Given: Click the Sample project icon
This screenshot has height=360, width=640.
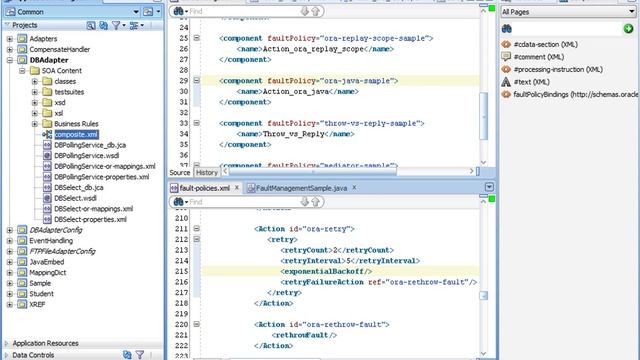Looking at the screenshot, I should [x=22, y=283].
